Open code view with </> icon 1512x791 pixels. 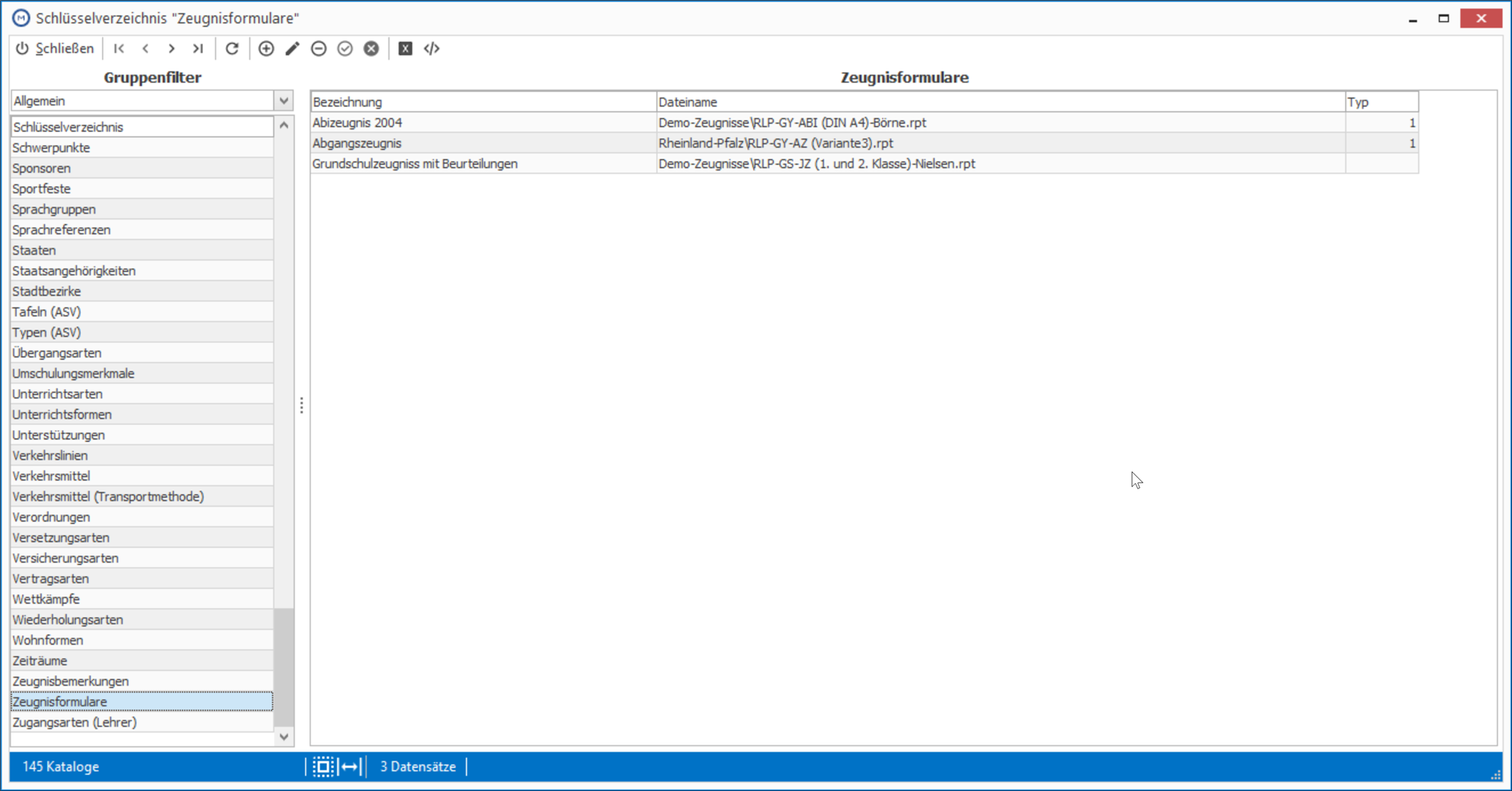(x=432, y=49)
